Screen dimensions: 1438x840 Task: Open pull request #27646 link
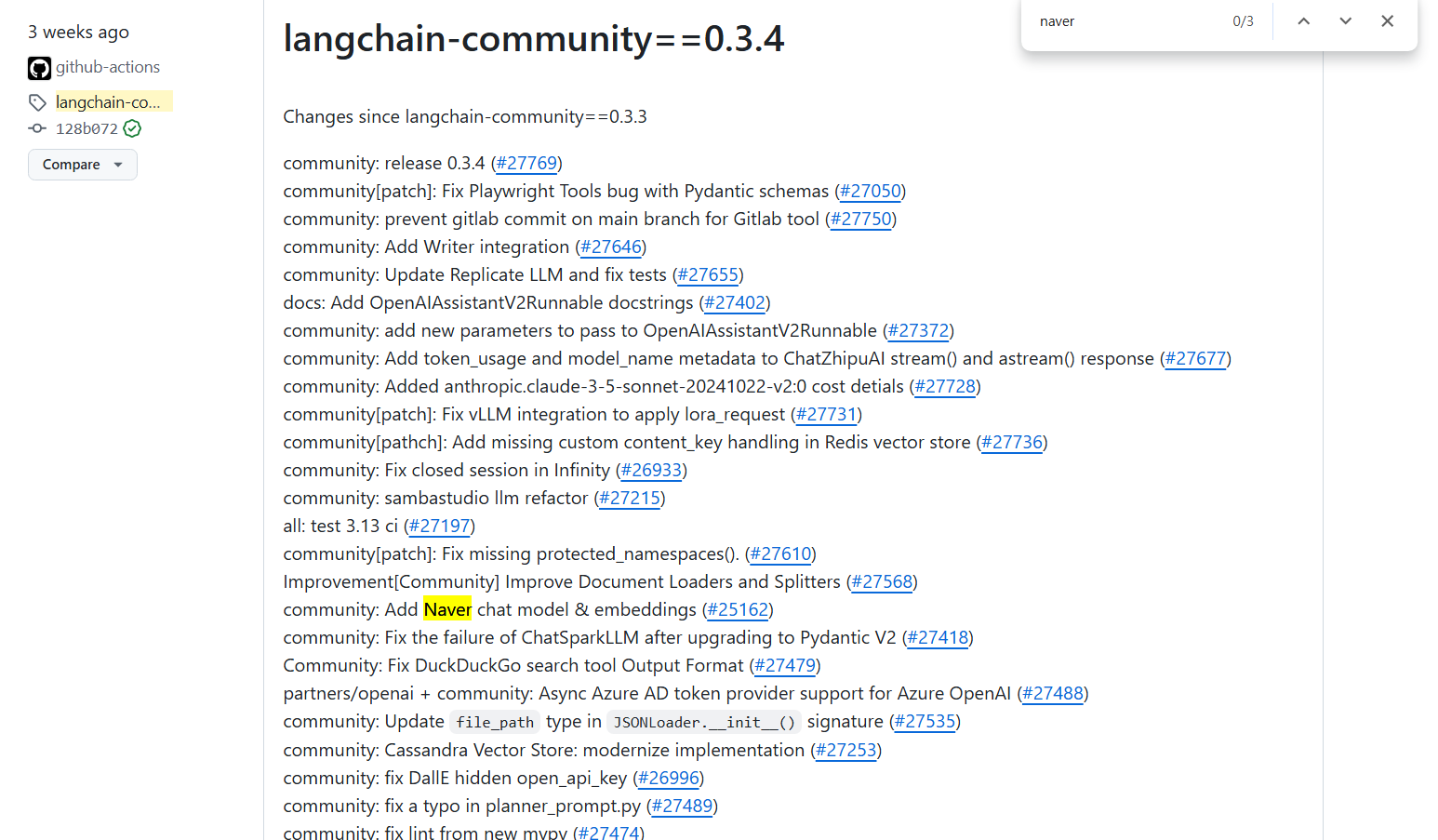point(611,247)
